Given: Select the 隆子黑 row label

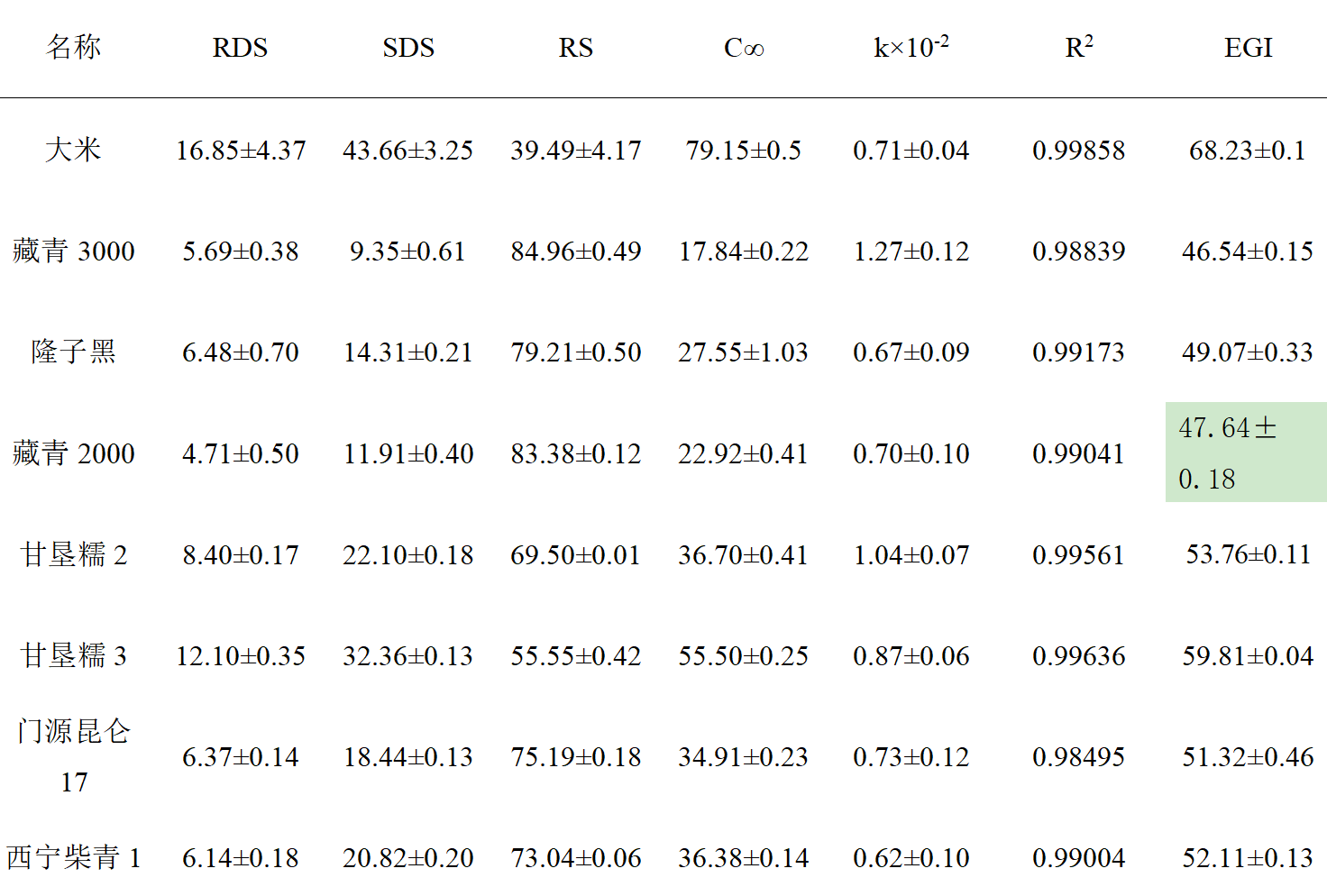Looking at the screenshot, I should click(74, 352).
